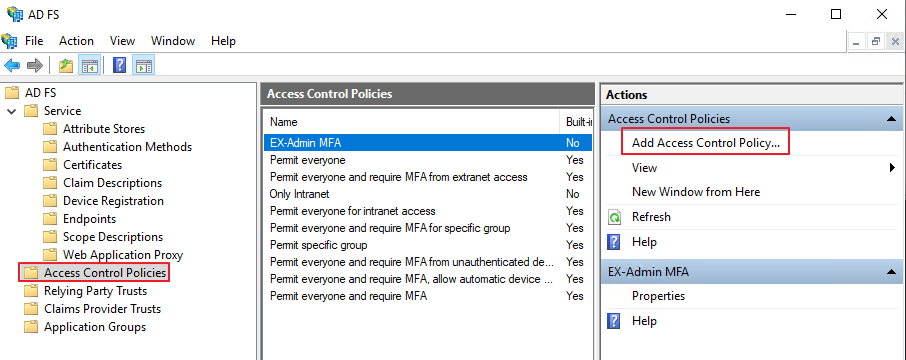Image resolution: width=906 pixels, height=360 pixels.
Task: Click the Service folder icon
Action: click(31, 110)
